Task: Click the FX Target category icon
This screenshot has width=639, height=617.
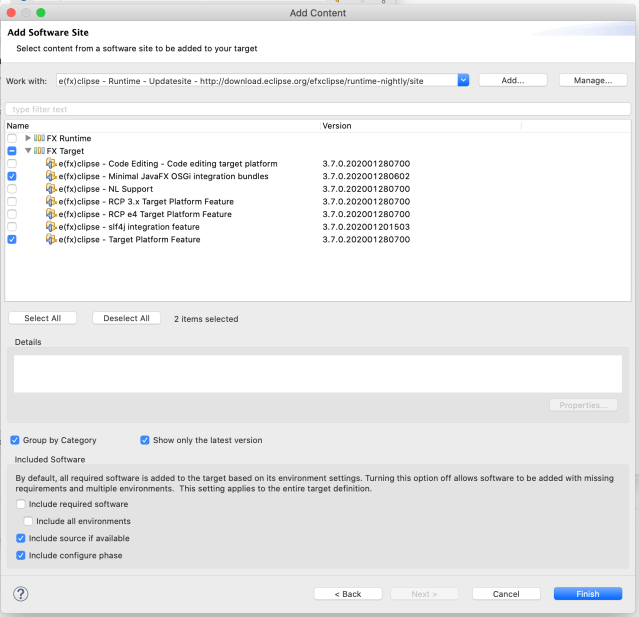Action: [x=40, y=150]
